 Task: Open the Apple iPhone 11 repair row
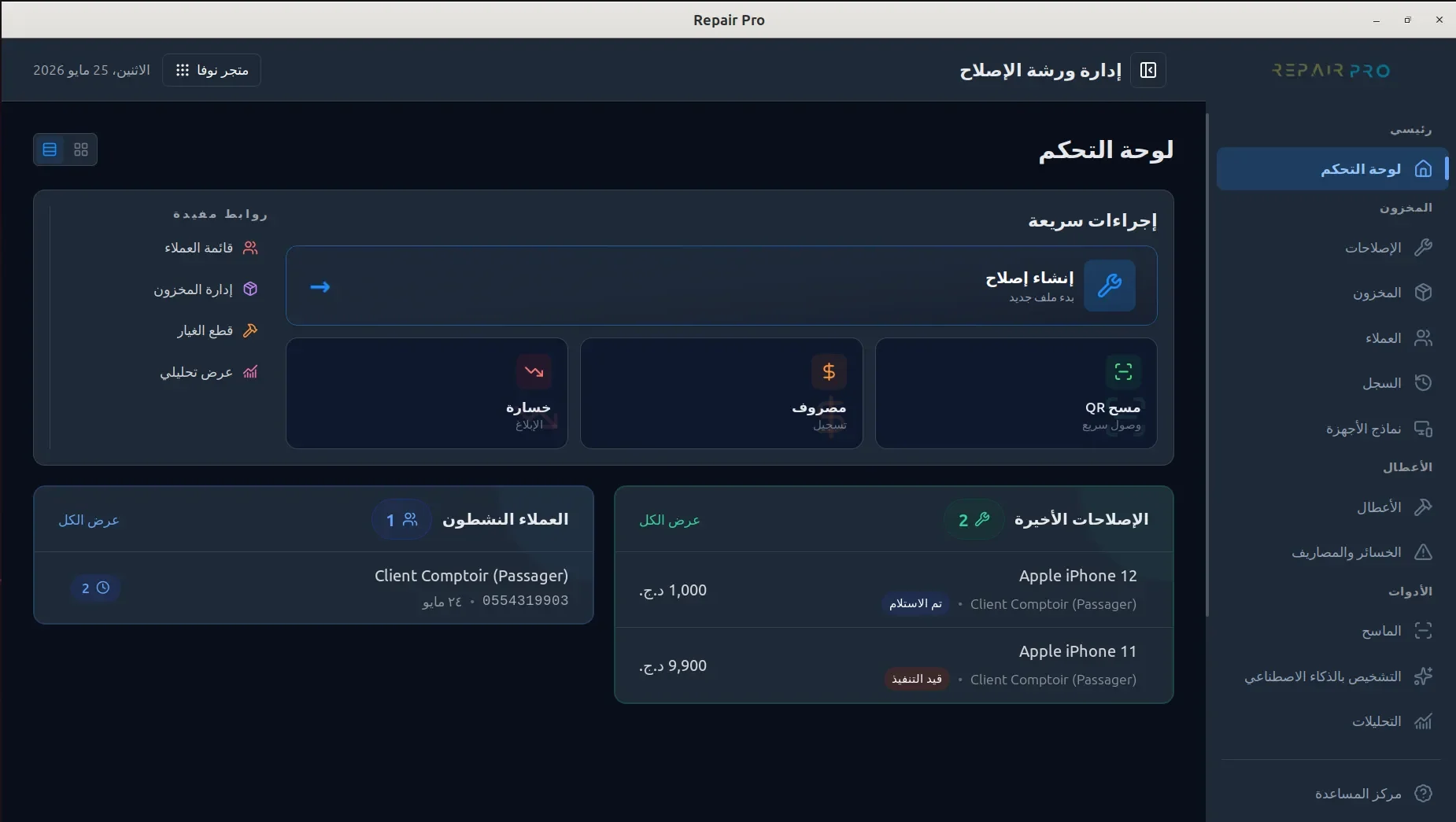coord(893,665)
